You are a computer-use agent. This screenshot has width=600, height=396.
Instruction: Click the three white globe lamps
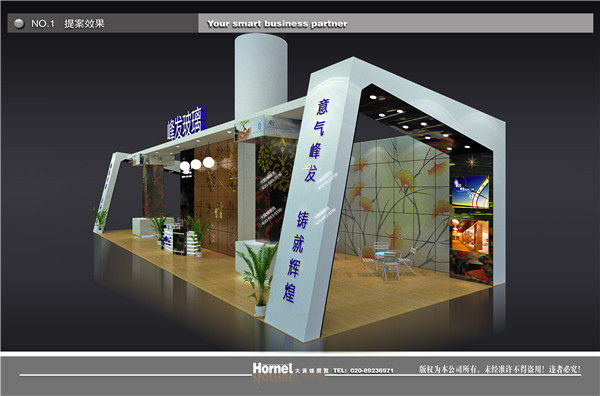tap(197, 164)
